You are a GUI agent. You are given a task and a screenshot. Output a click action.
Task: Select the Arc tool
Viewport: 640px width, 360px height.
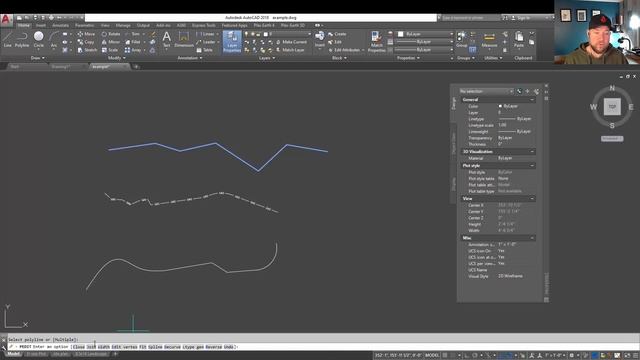tap(53, 40)
